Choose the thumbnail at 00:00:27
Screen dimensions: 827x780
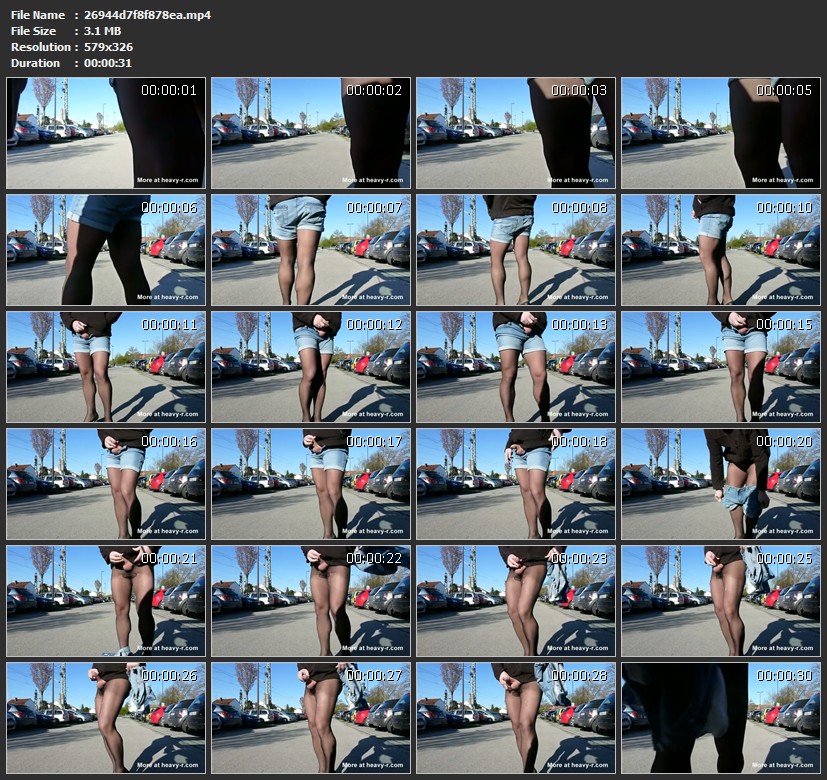[311, 718]
